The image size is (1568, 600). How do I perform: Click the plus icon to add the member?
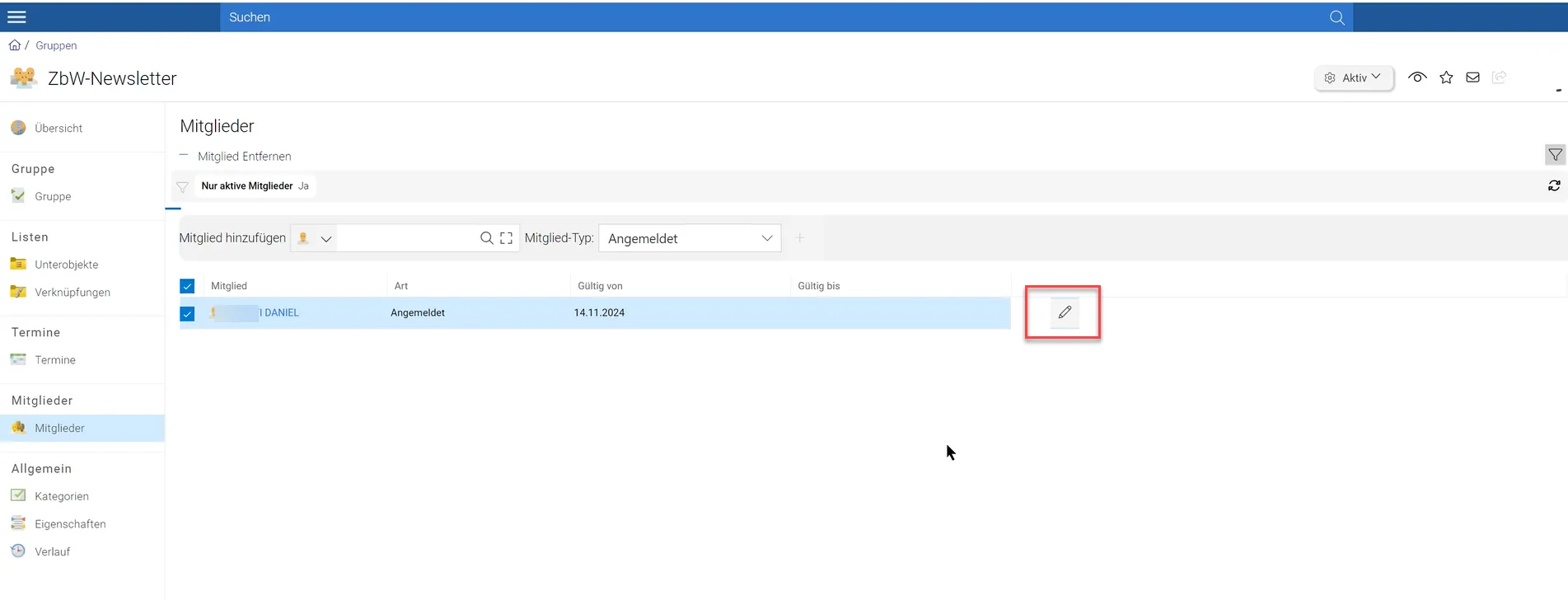(x=799, y=238)
